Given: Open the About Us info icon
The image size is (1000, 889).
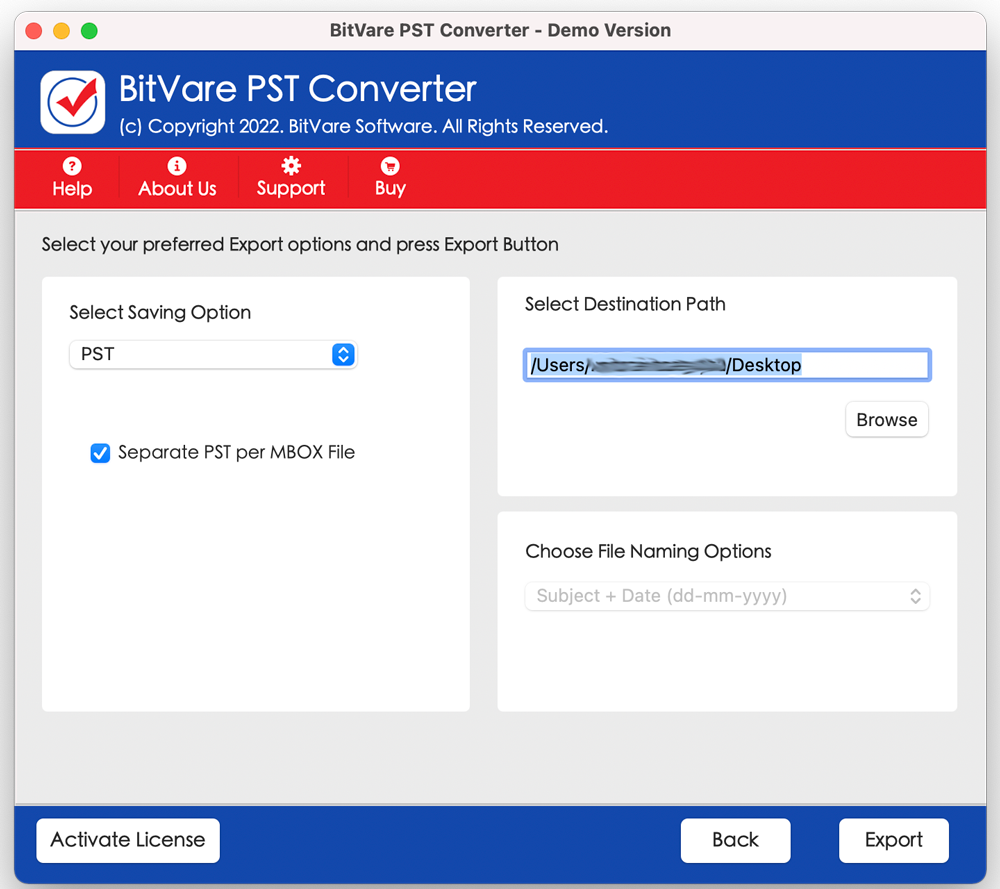Looking at the screenshot, I should 177,166.
